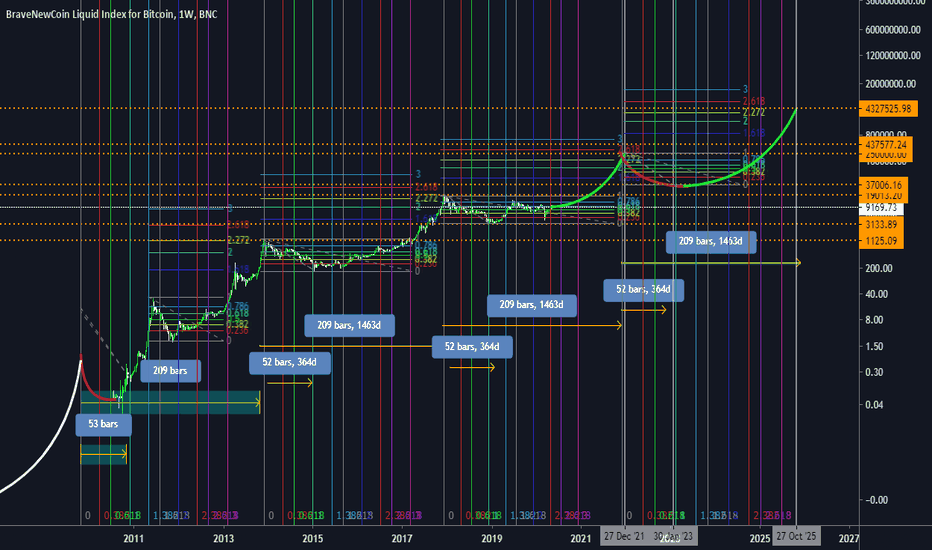Click the 40.00 price axis value

coord(876,294)
